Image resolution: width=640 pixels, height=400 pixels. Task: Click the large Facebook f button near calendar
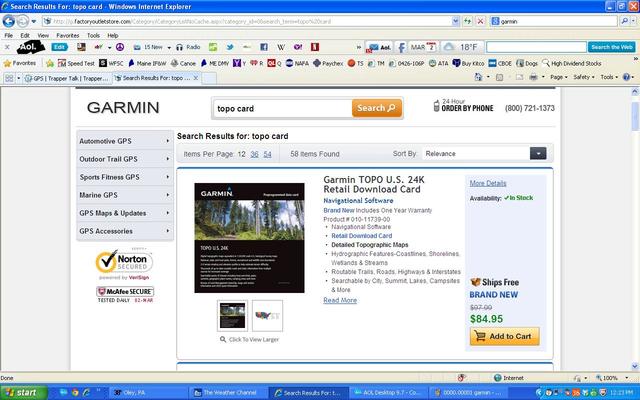coord(401,47)
